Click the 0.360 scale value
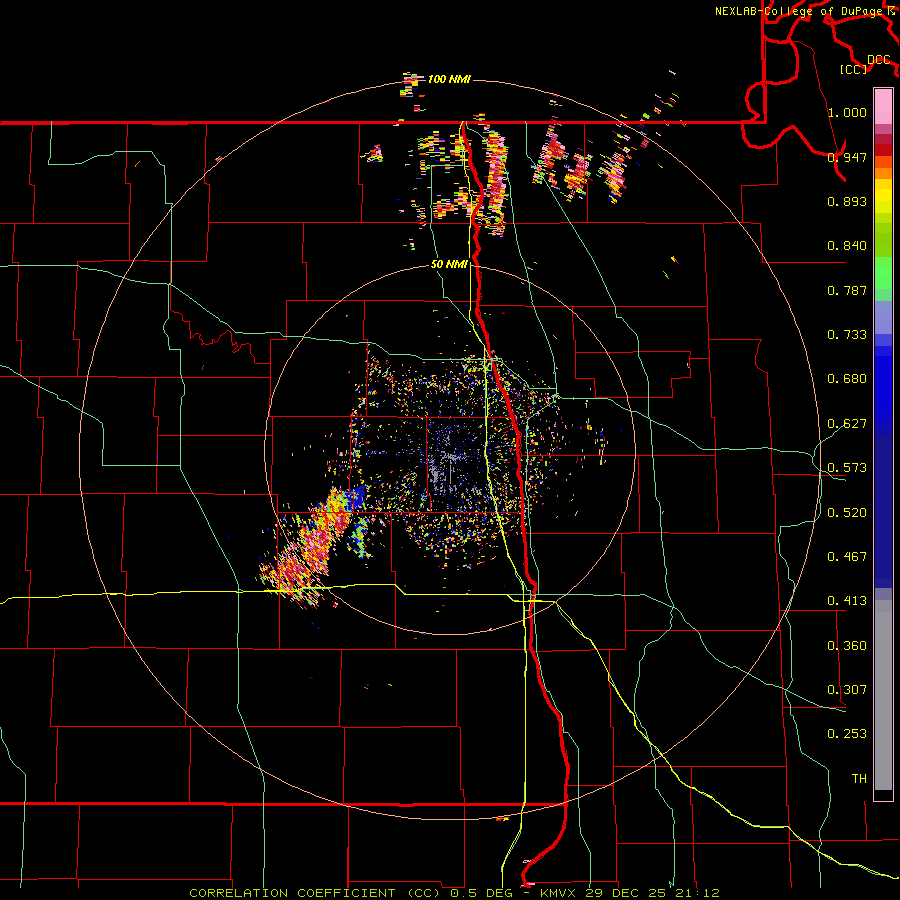The height and width of the screenshot is (900, 900). tap(847, 646)
